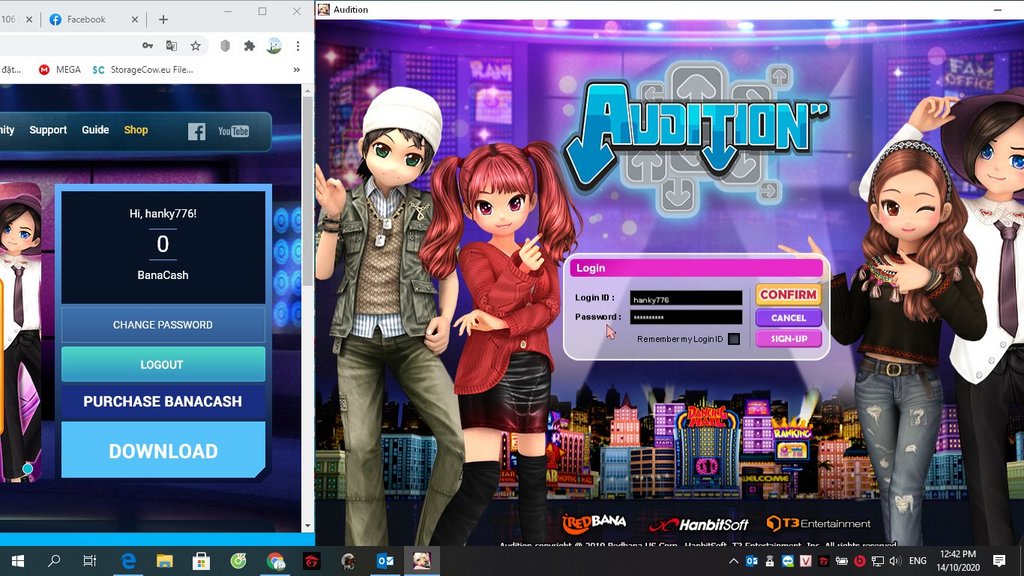
Task: Open the Chrome extensions puzzle icon
Action: [249, 46]
